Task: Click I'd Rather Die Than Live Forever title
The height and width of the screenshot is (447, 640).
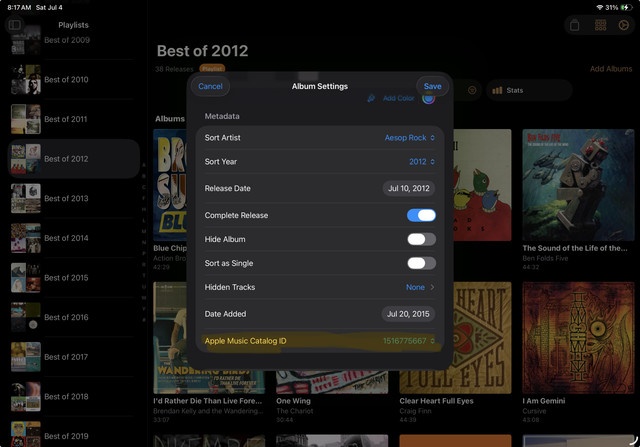Action: [207, 401]
